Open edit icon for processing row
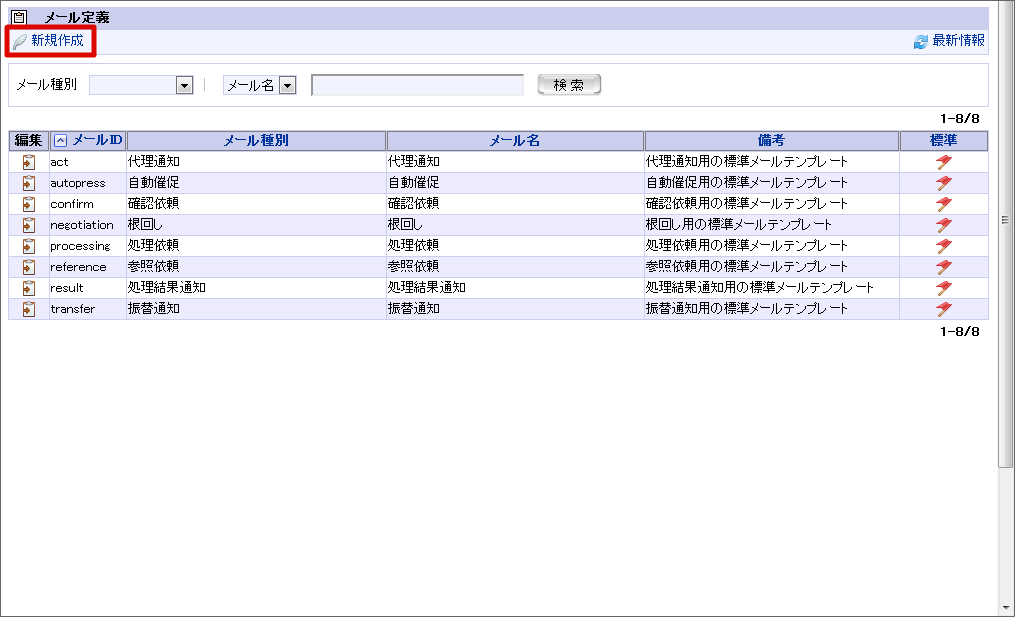The width and height of the screenshot is (1015, 617). click(28, 246)
